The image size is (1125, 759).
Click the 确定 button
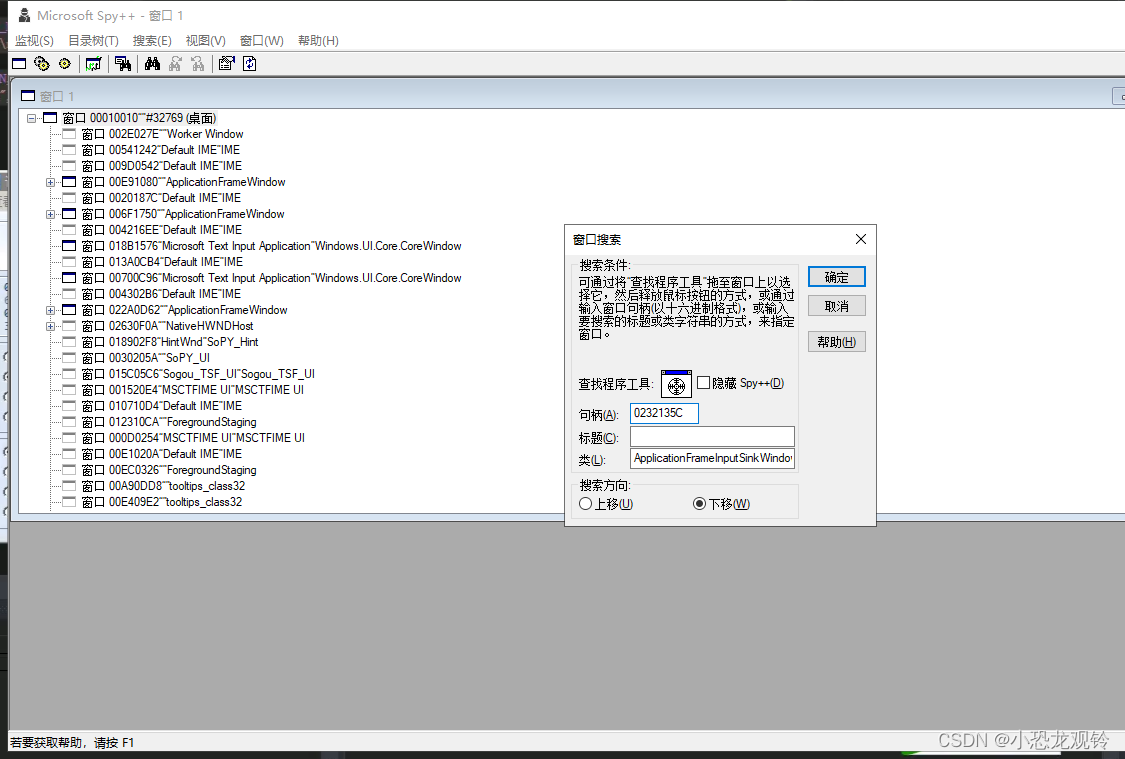(x=837, y=277)
